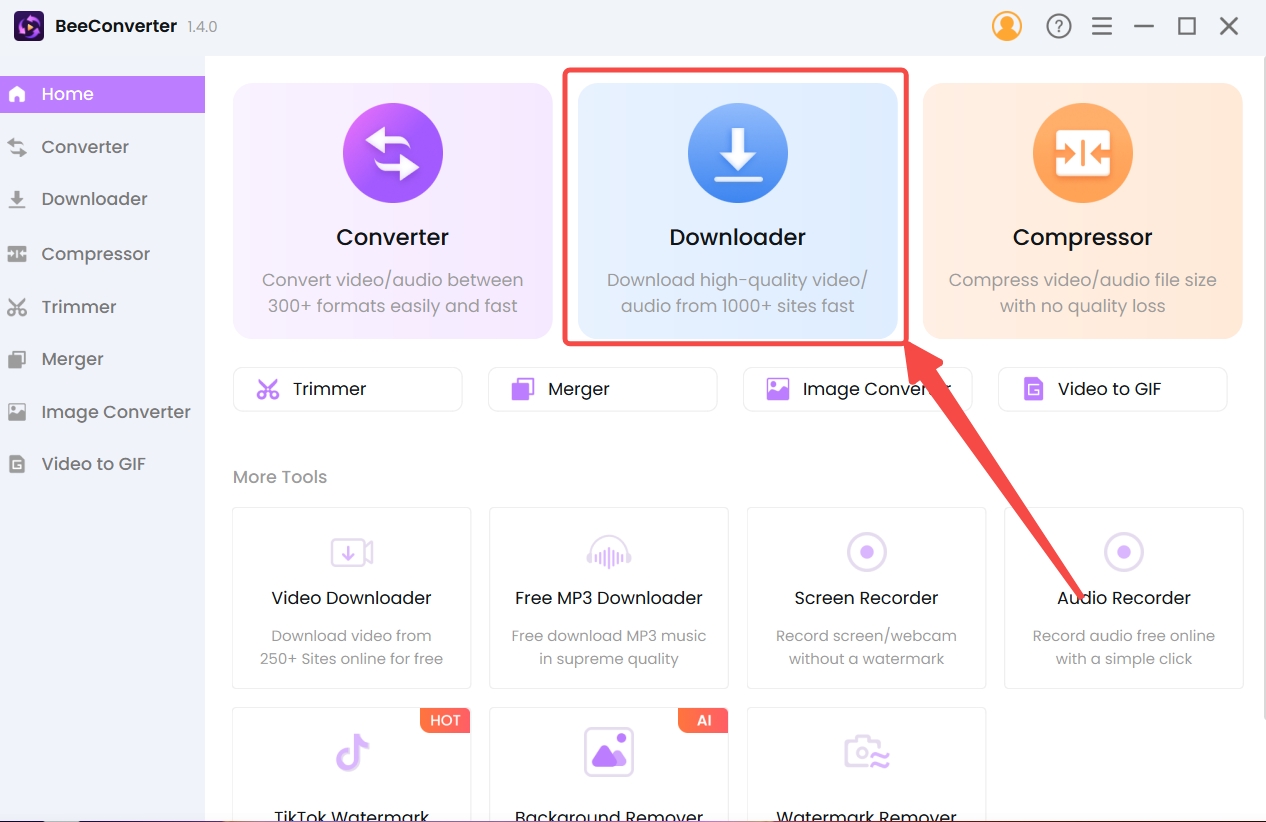Select Home in the sidebar
The image size is (1266, 822).
[x=102, y=94]
